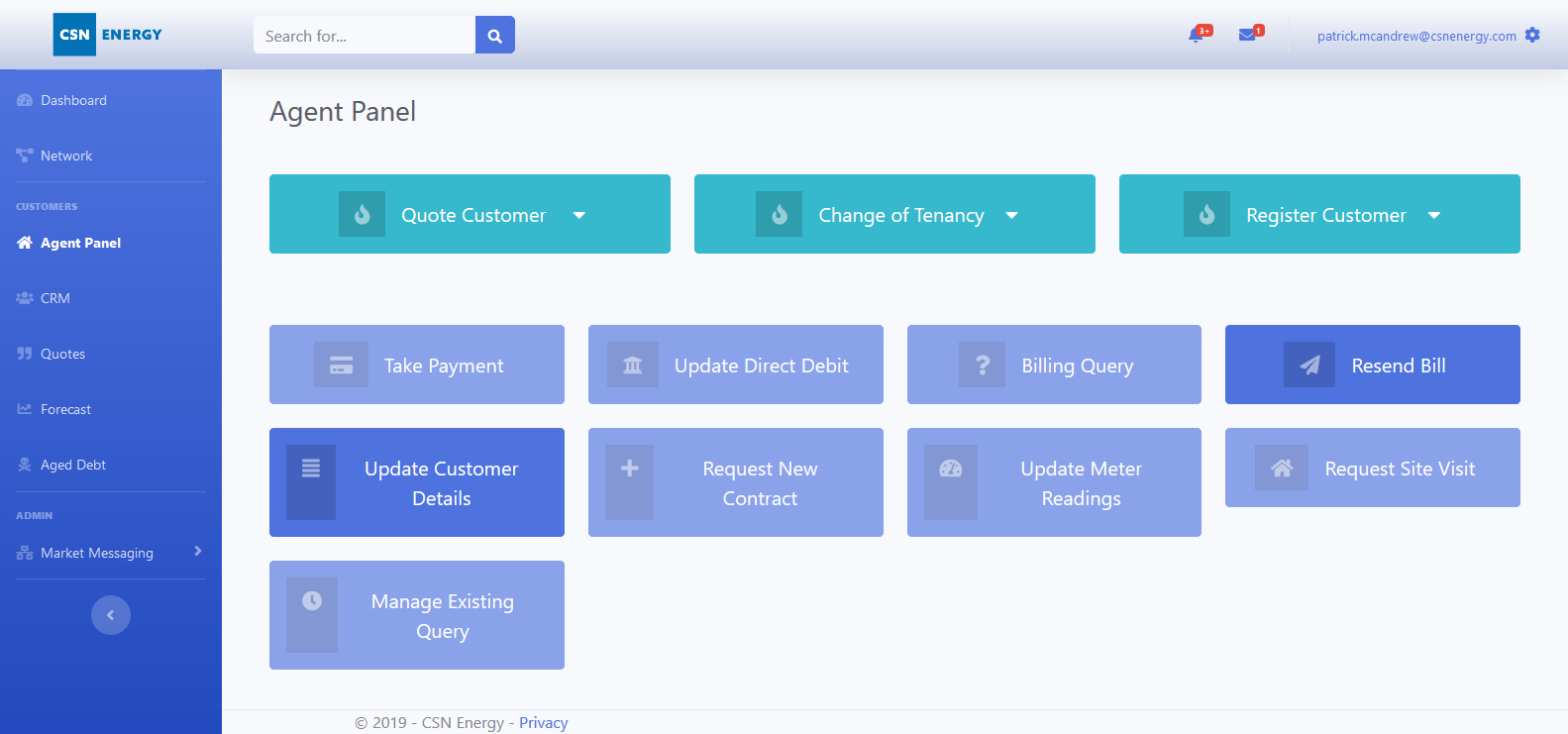1568x734 pixels.
Task: Expand the Quote Customer dropdown
Action: (x=579, y=215)
